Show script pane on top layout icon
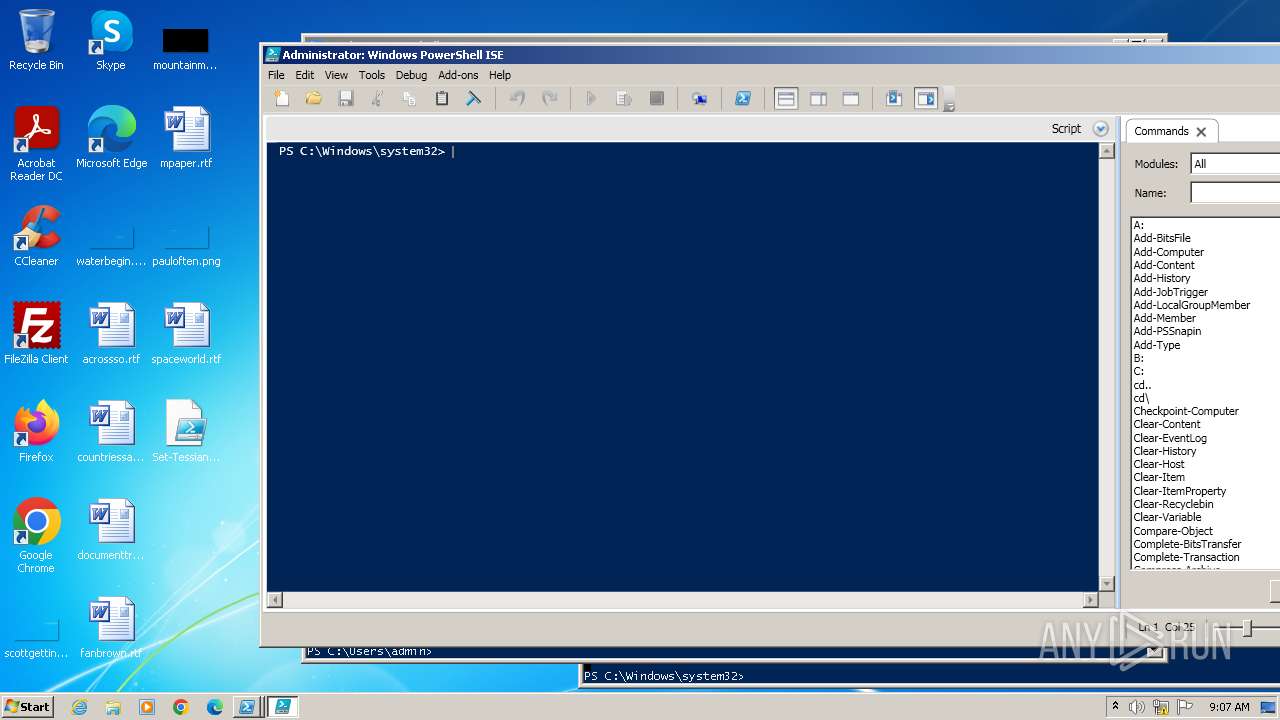1280x720 pixels. pyautogui.click(x=786, y=98)
